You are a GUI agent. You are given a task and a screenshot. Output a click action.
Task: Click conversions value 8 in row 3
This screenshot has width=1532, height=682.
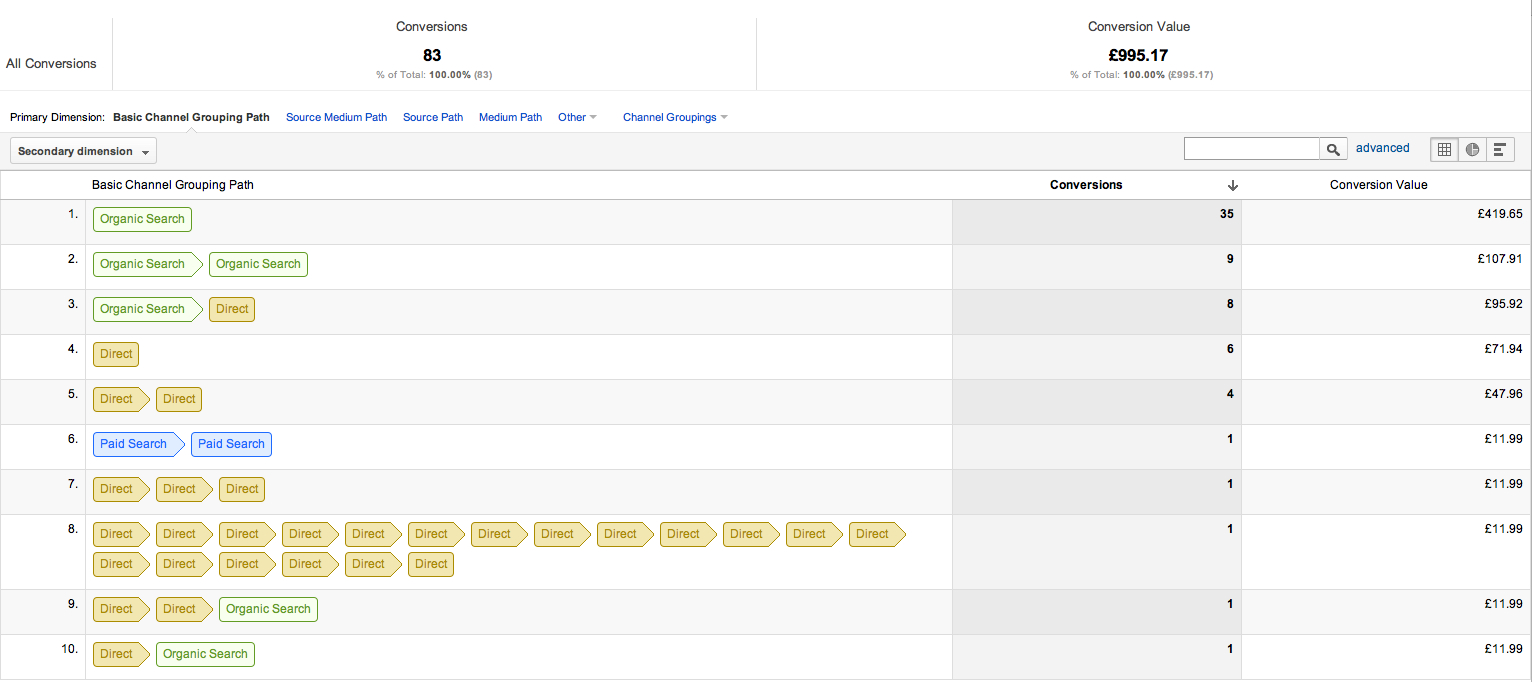tap(1230, 304)
